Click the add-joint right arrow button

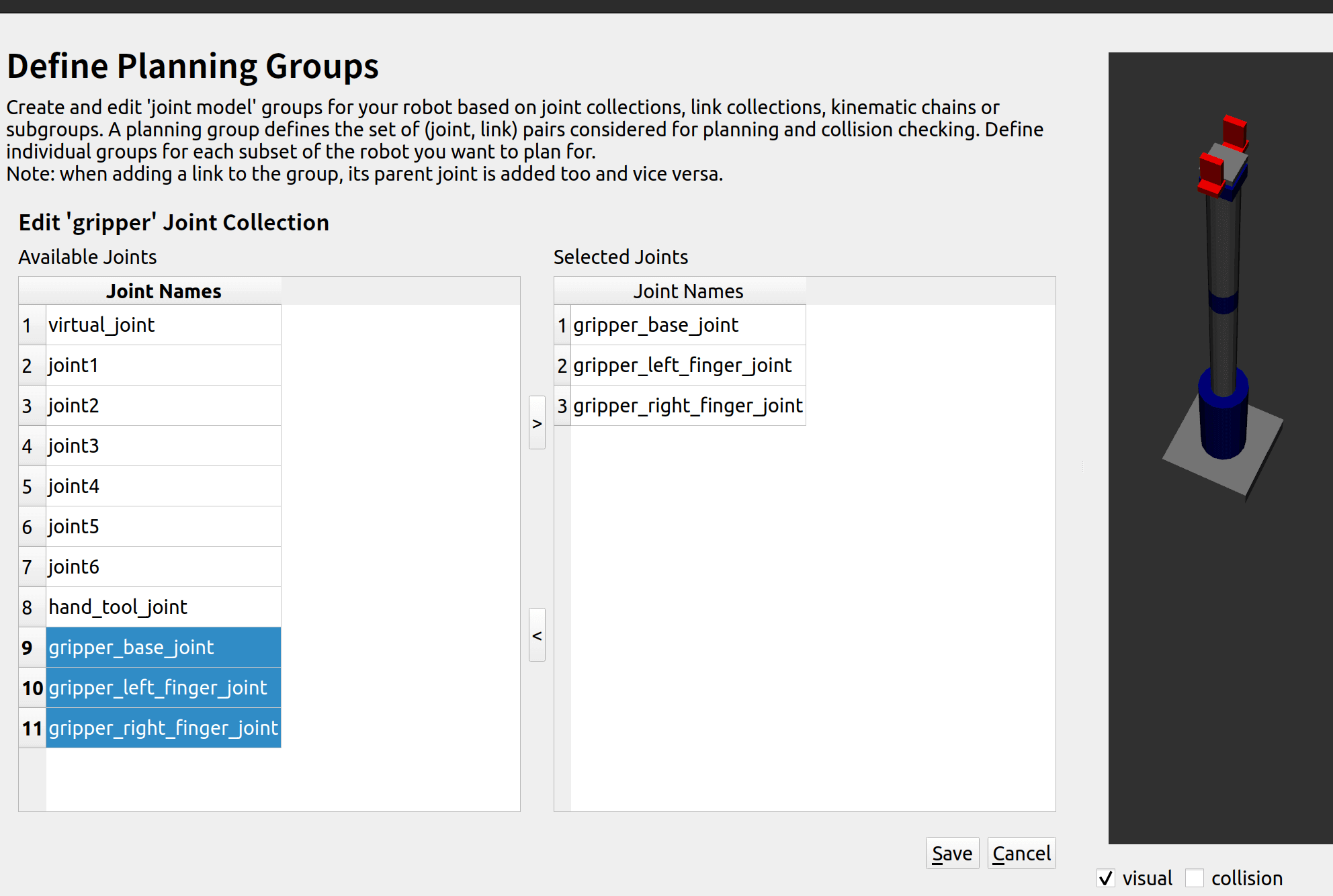[537, 422]
